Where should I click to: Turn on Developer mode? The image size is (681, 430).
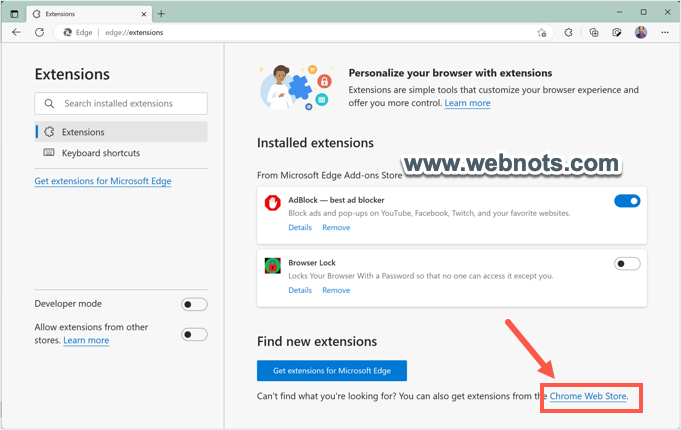click(x=194, y=304)
